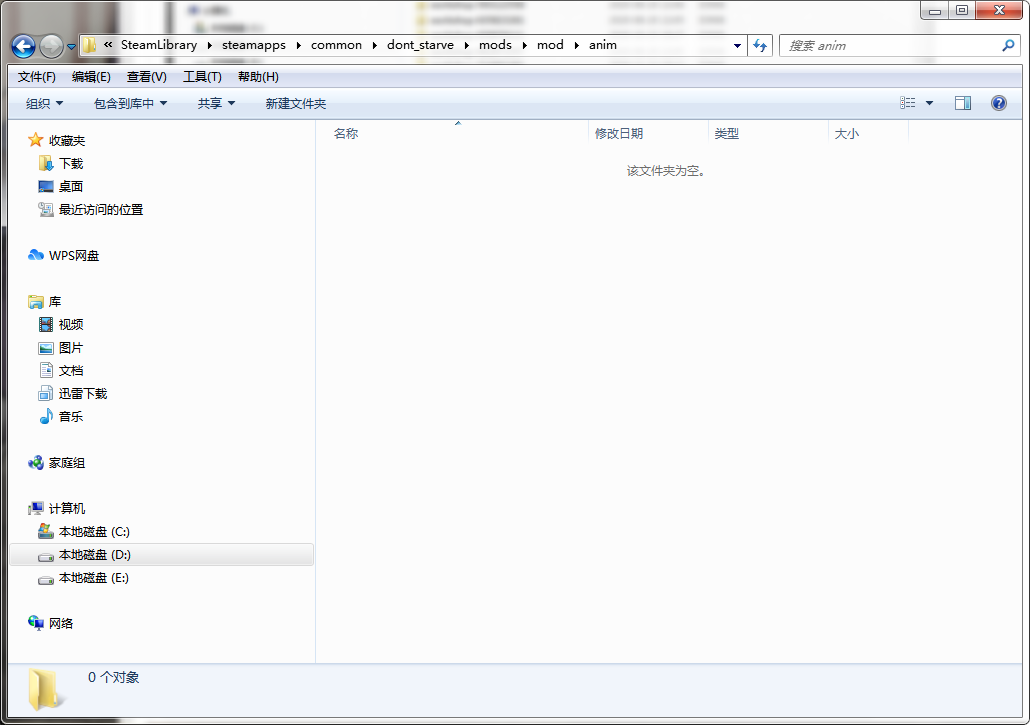Open the 工具(T) menu
Image resolution: width=1030 pixels, height=725 pixels.
[x=202, y=77]
